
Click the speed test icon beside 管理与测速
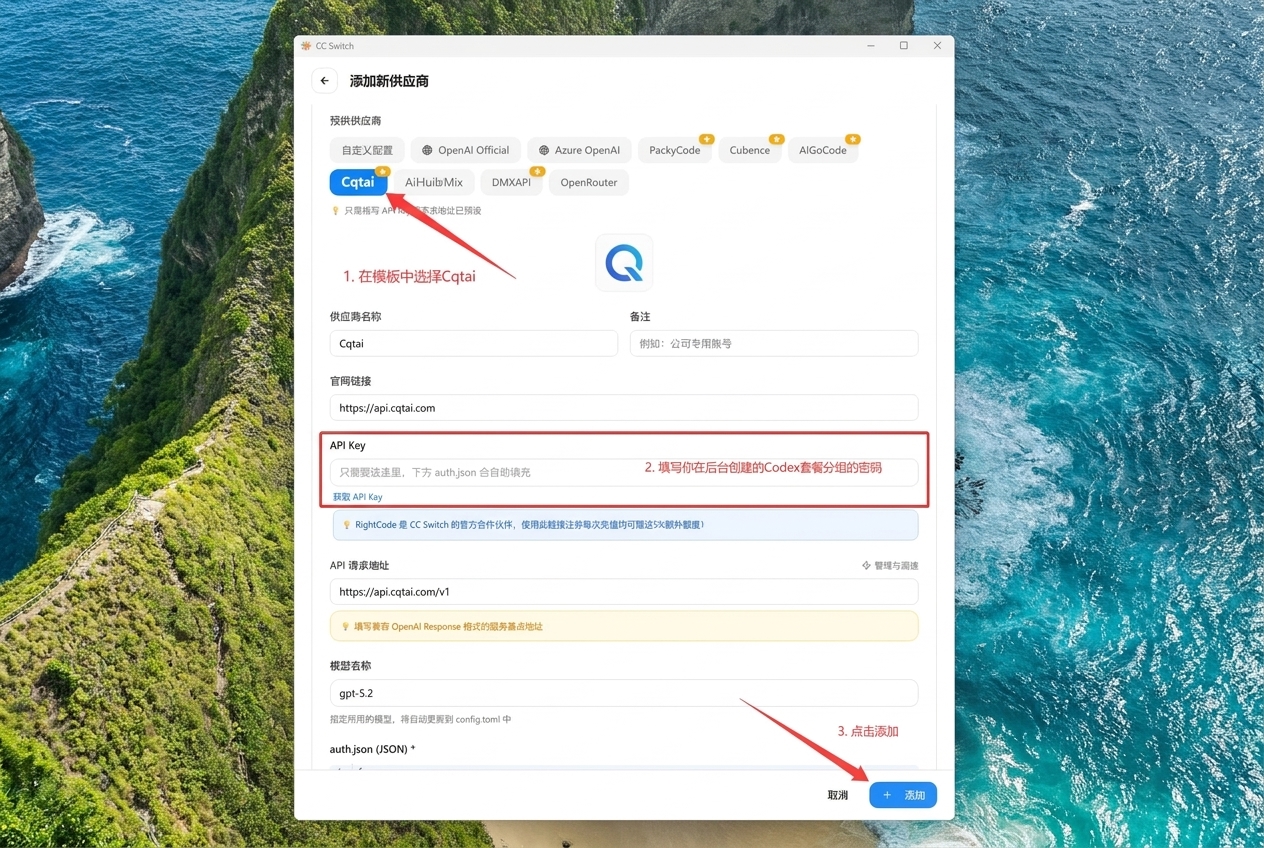click(x=866, y=566)
